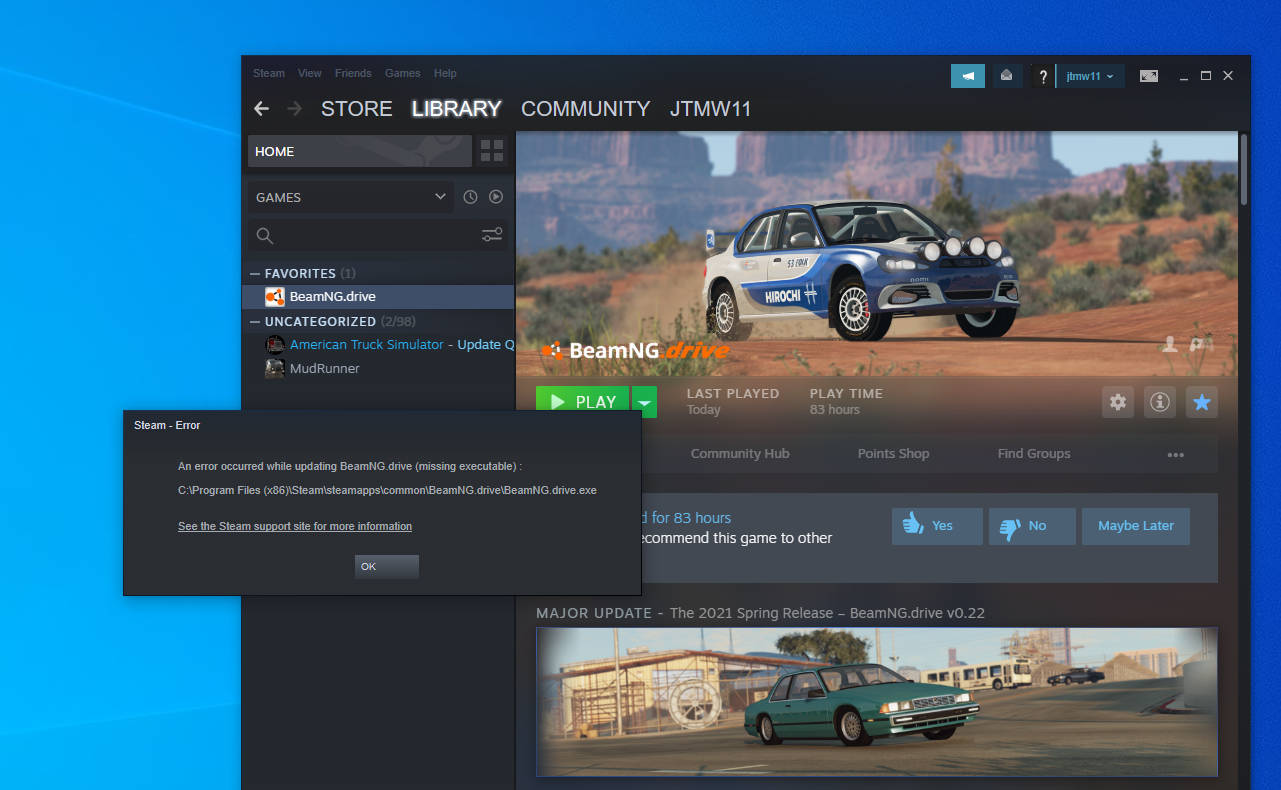Select MudRunner in the games list

(378, 368)
